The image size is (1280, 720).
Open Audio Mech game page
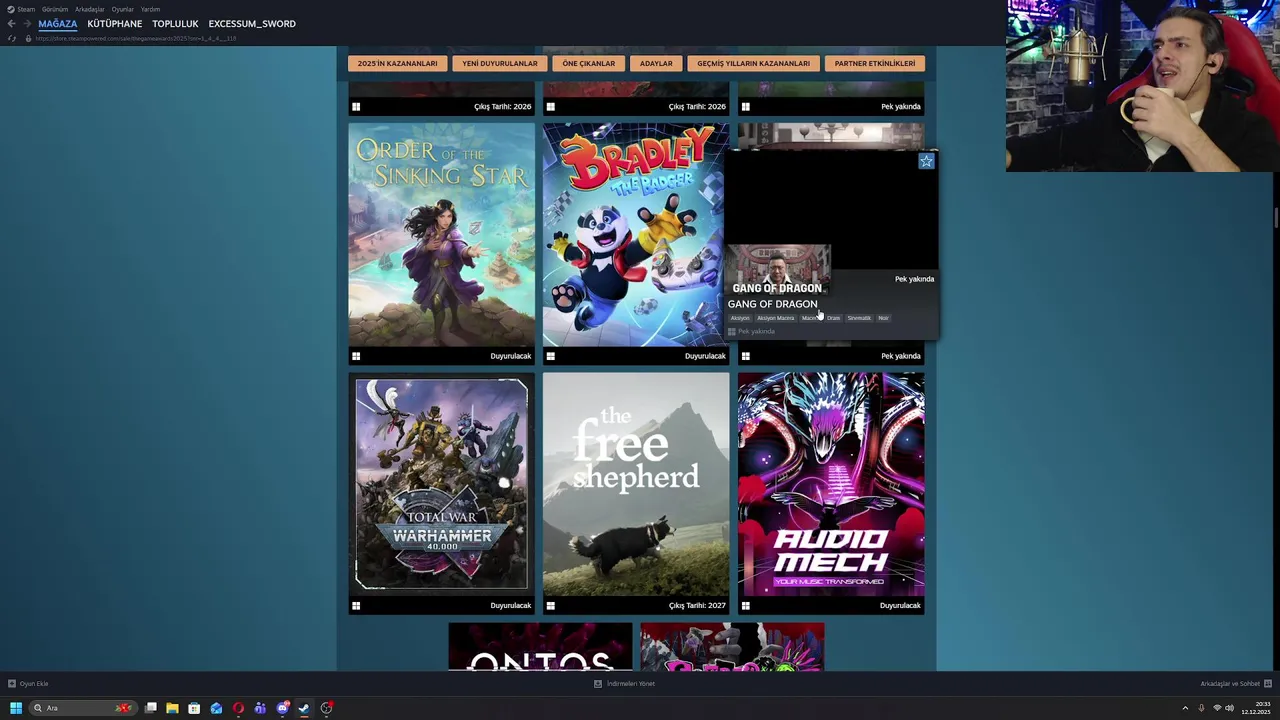831,485
